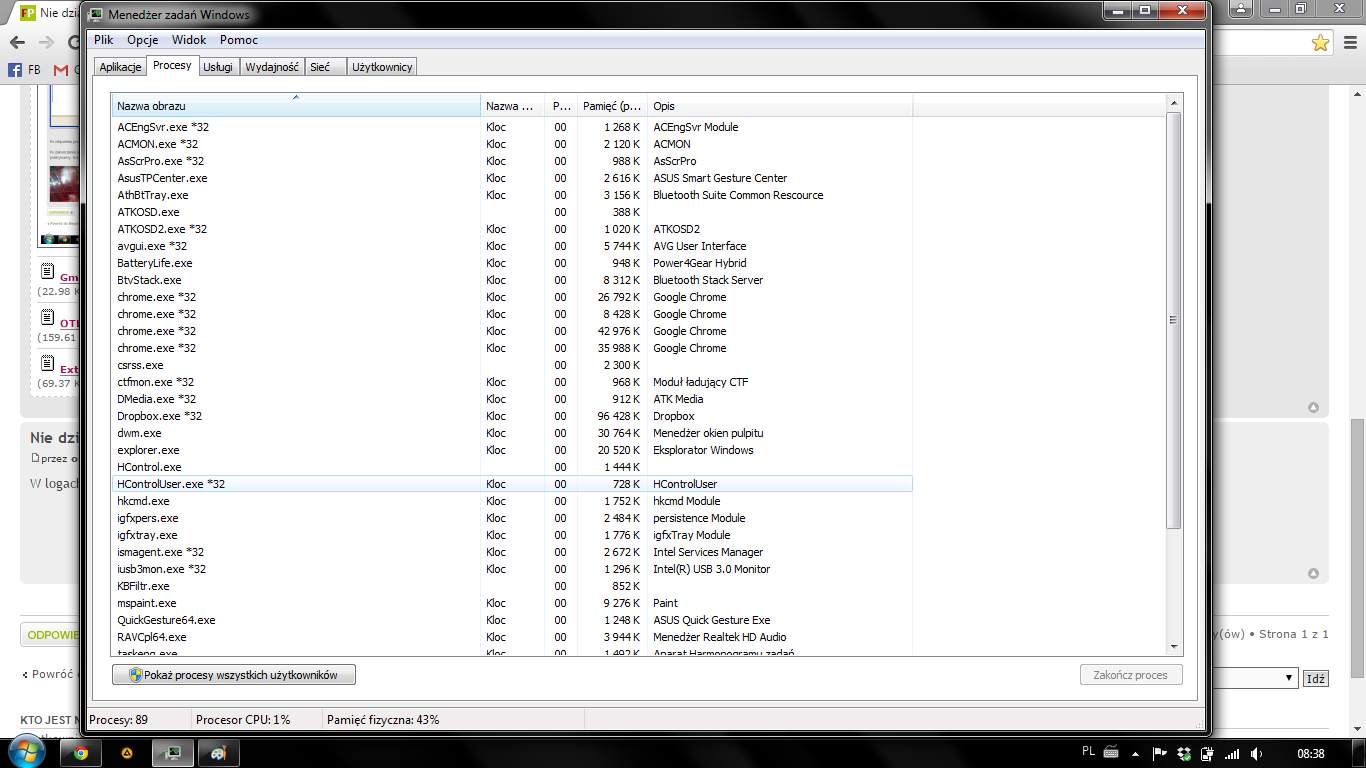This screenshot has width=1366, height=768.
Task: Open the Plik menu
Action: tap(104, 40)
